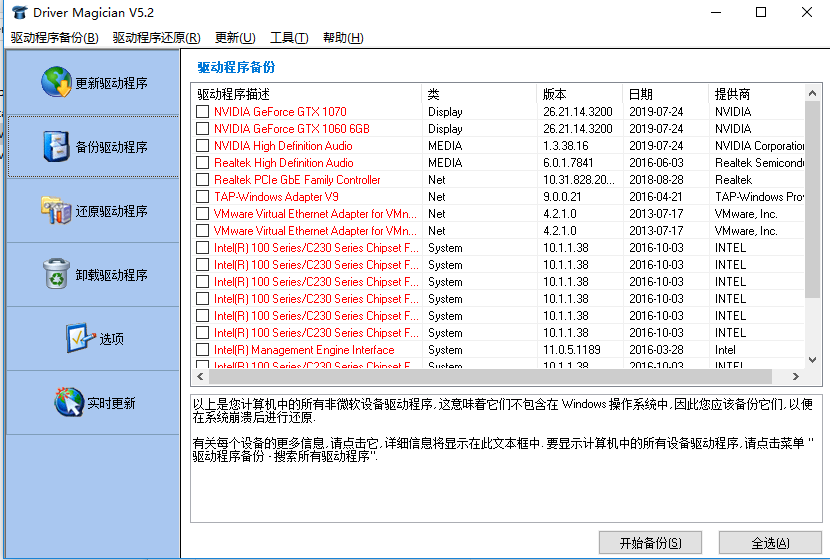Select 实时更新 sidebar label
The height and width of the screenshot is (560, 830).
coord(111,403)
